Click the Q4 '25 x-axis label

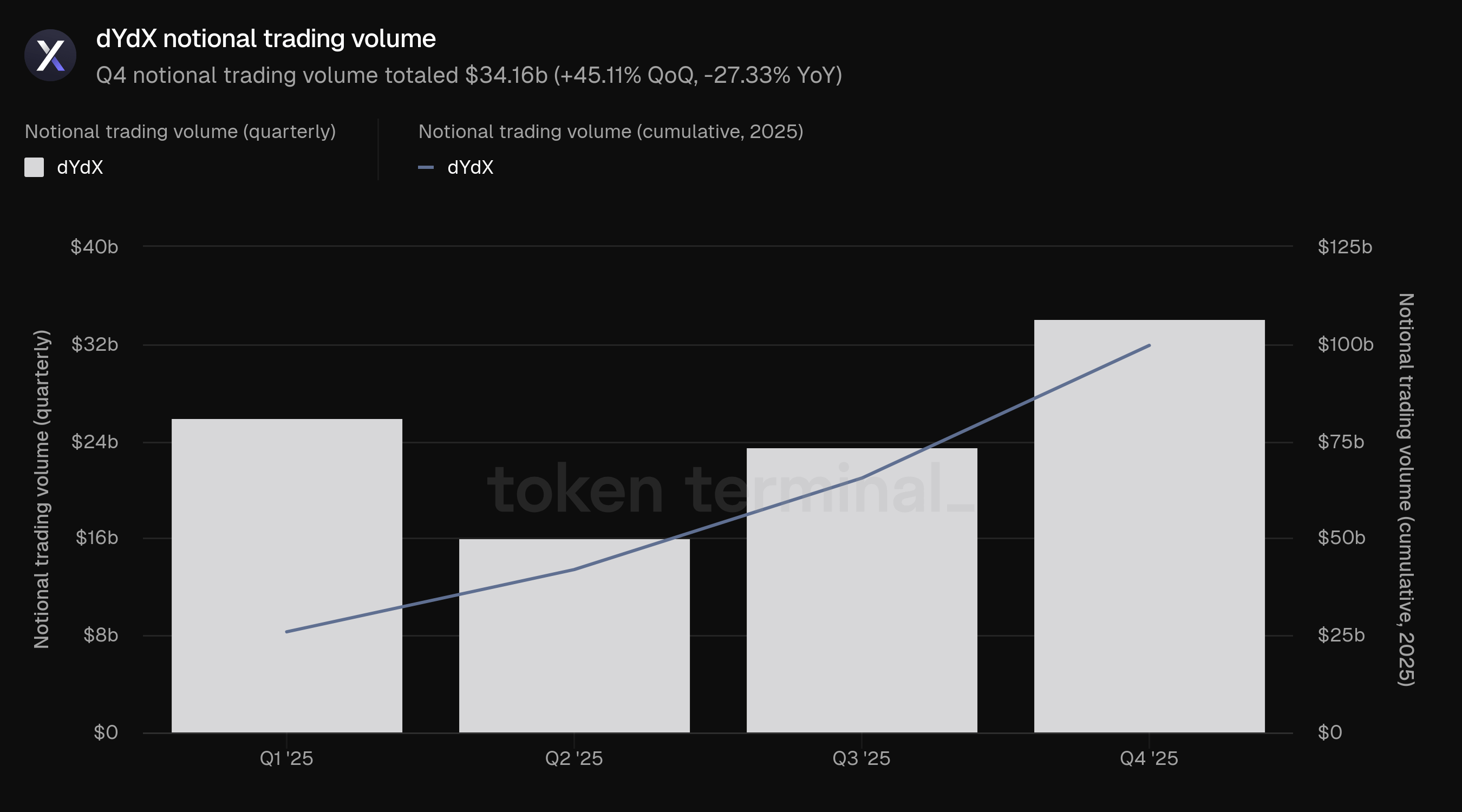1148,758
